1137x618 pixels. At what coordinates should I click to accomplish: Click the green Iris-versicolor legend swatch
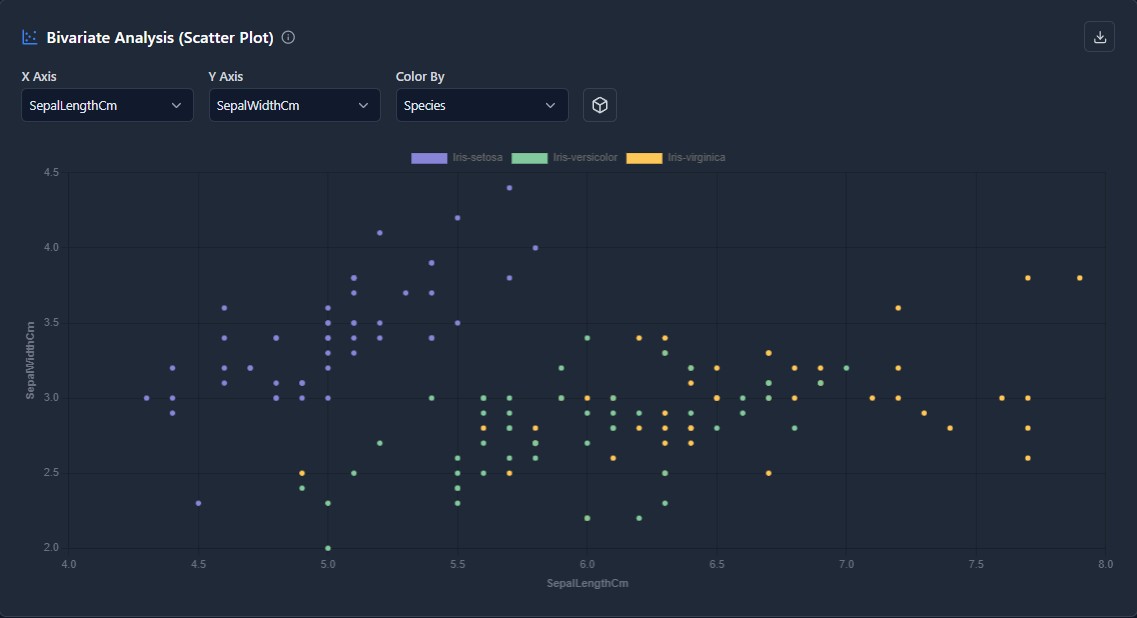529,158
